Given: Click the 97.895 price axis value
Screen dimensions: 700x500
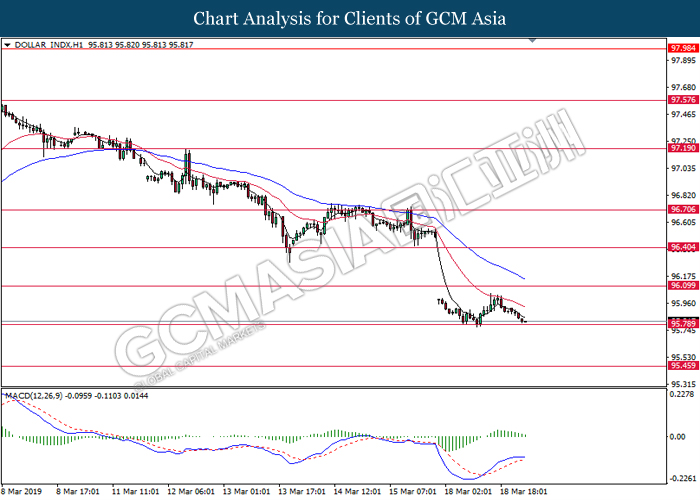Looking at the screenshot, I should [x=683, y=60].
